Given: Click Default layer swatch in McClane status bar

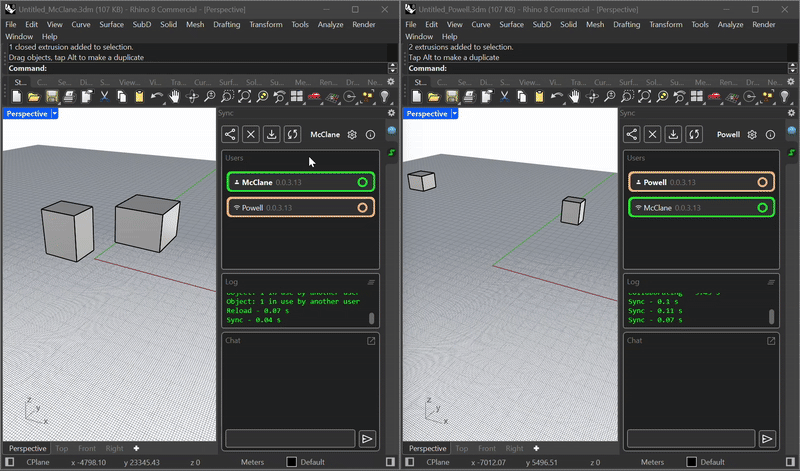Looking at the screenshot, I should pos(291,462).
